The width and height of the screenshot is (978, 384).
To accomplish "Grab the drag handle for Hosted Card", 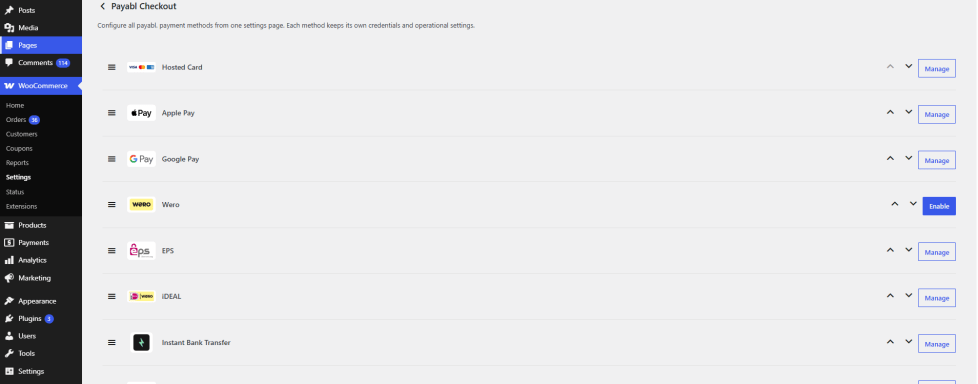I will [x=112, y=67].
